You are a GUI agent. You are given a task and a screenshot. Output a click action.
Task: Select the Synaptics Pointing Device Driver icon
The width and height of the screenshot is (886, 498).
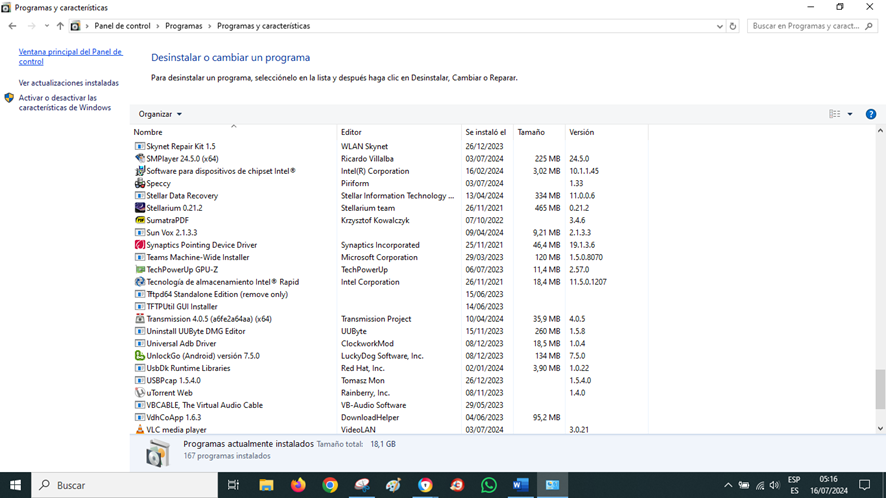tap(140, 245)
